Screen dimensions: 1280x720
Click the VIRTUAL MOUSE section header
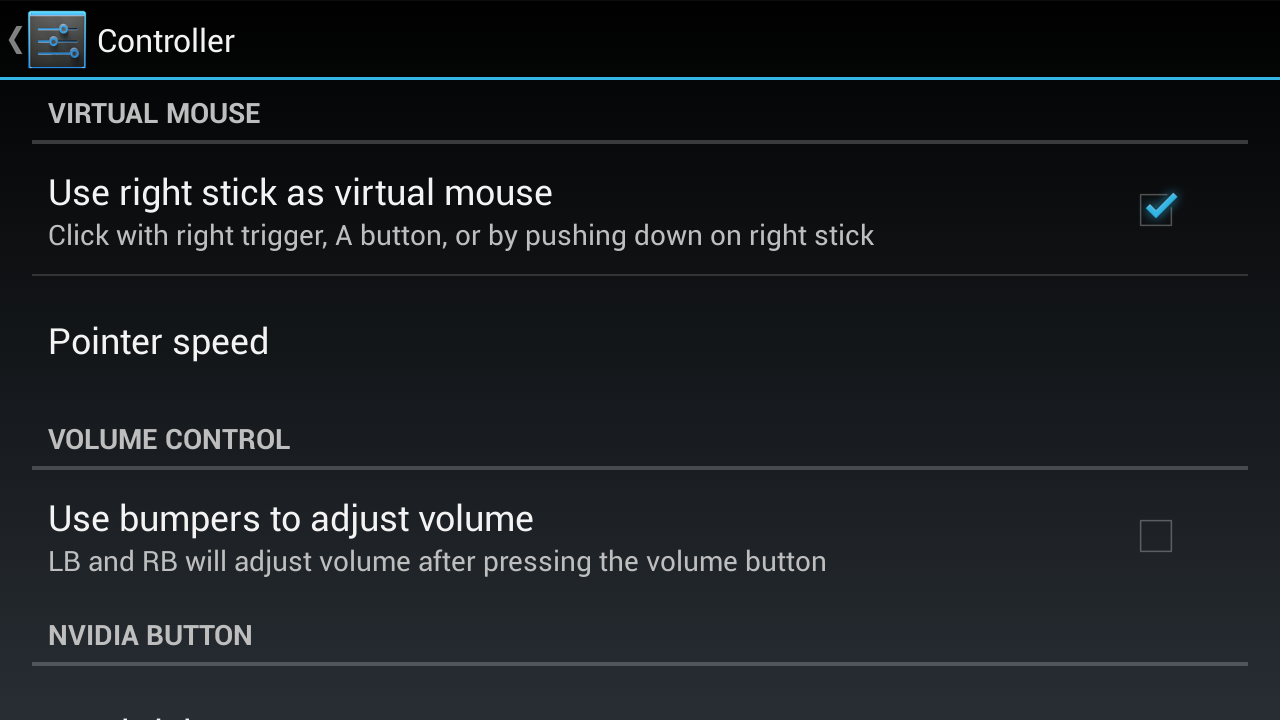pyautogui.click(x=154, y=114)
